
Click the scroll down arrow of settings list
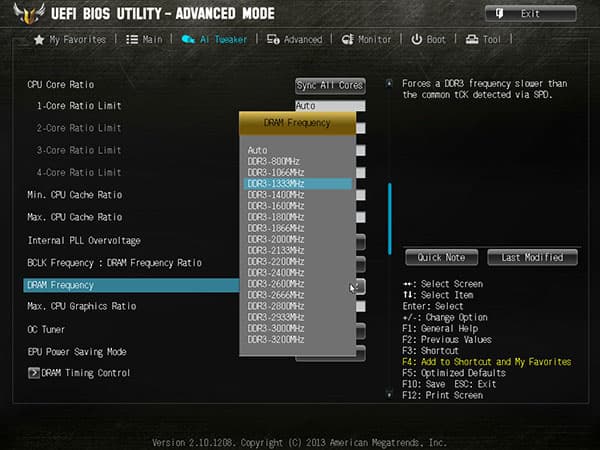coord(389,395)
